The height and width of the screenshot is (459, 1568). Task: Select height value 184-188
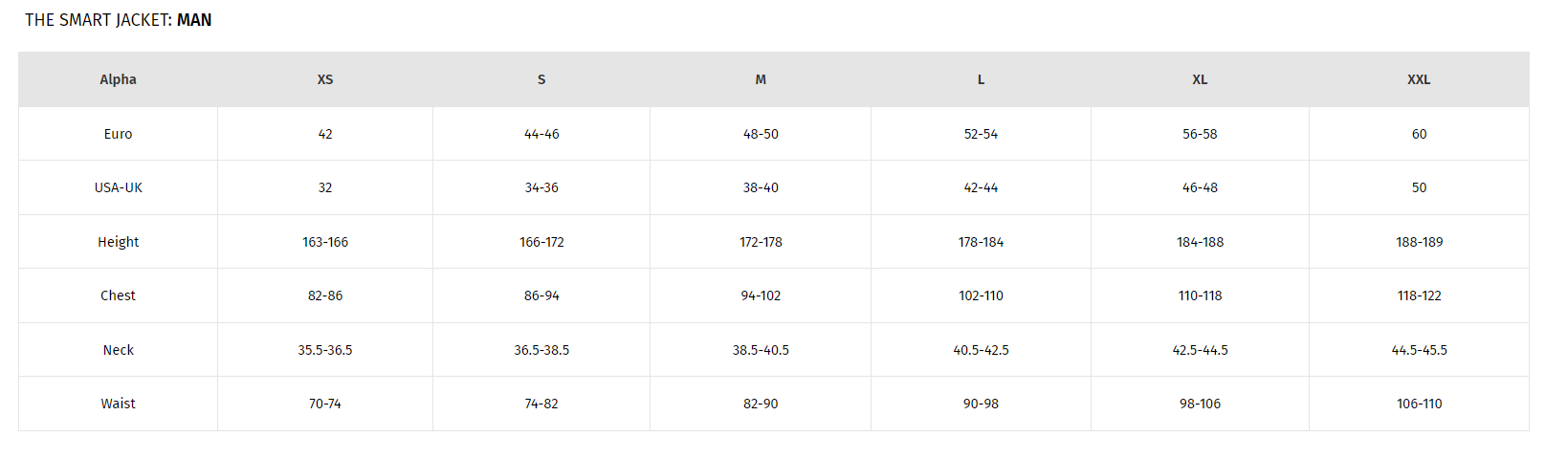pyautogui.click(x=1200, y=242)
